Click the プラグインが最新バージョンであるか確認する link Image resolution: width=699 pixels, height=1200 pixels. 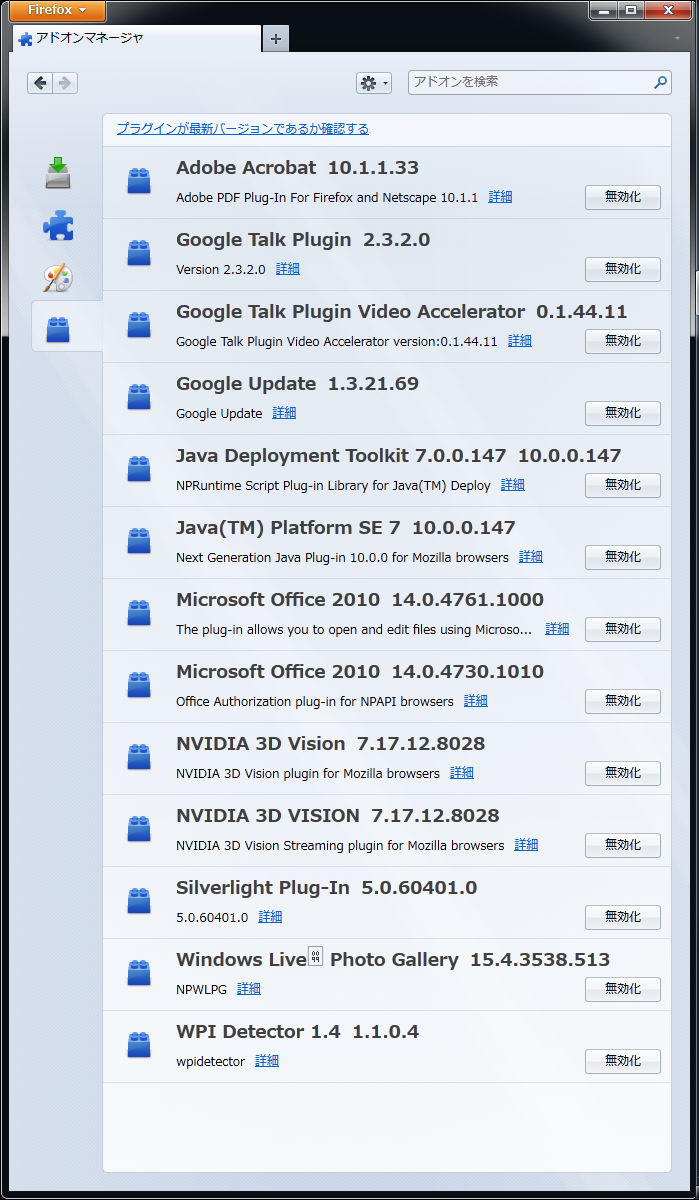coord(242,129)
